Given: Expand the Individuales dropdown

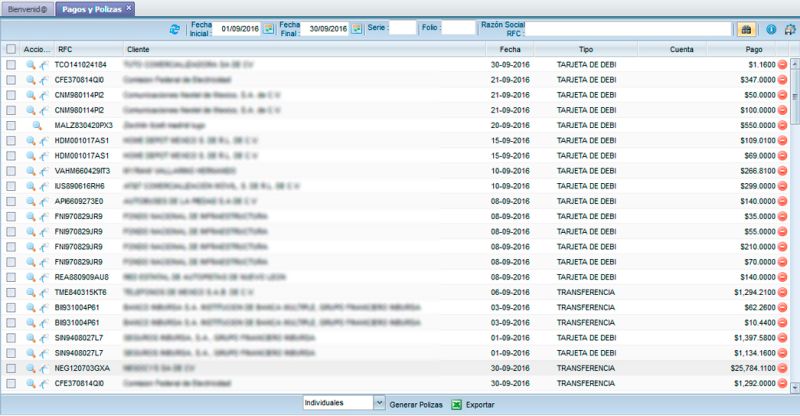Looking at the screenshot, I should (378, 403).
